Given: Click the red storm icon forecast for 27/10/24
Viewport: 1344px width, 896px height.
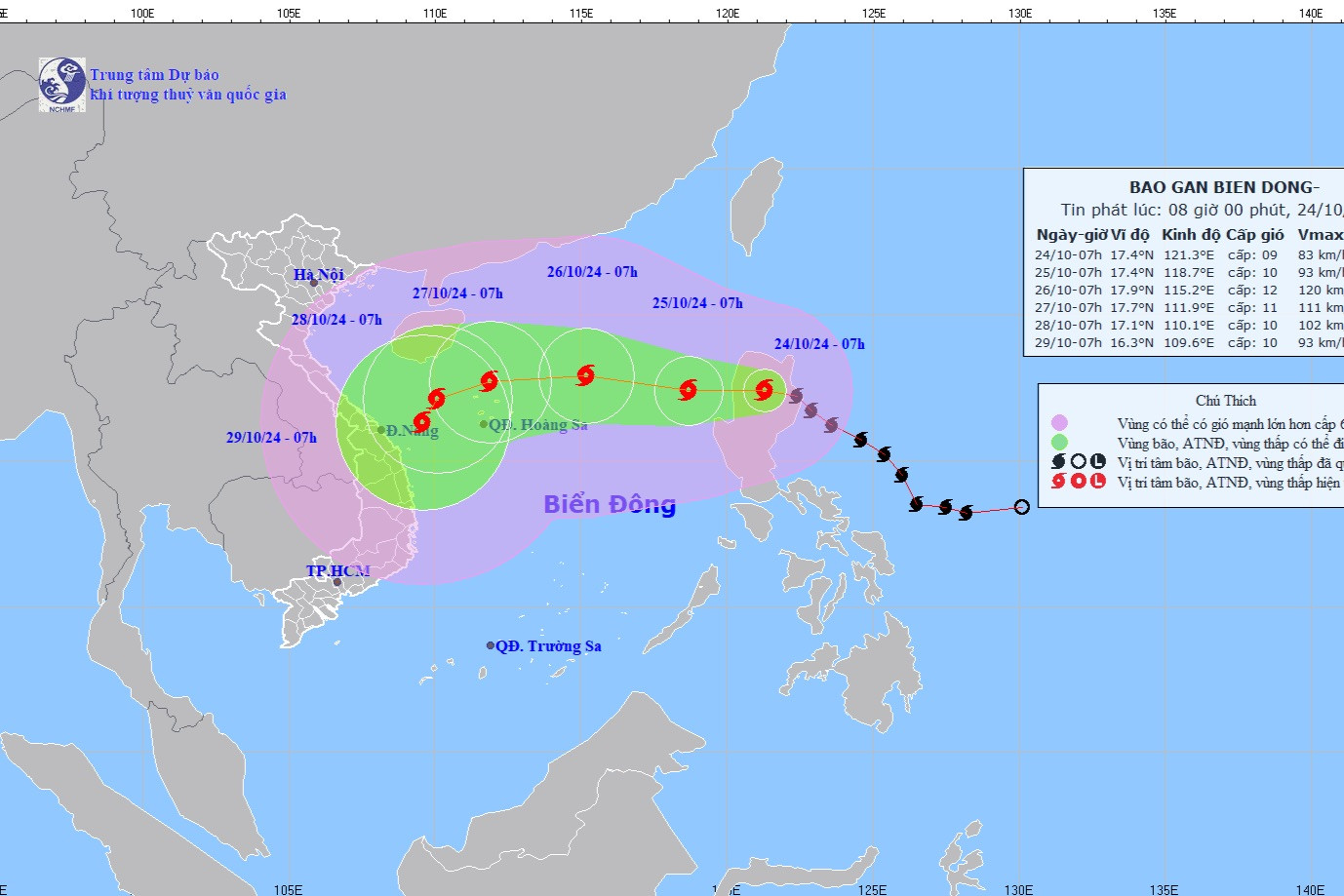Looking at the screenshot, I should tap(489, 380).
